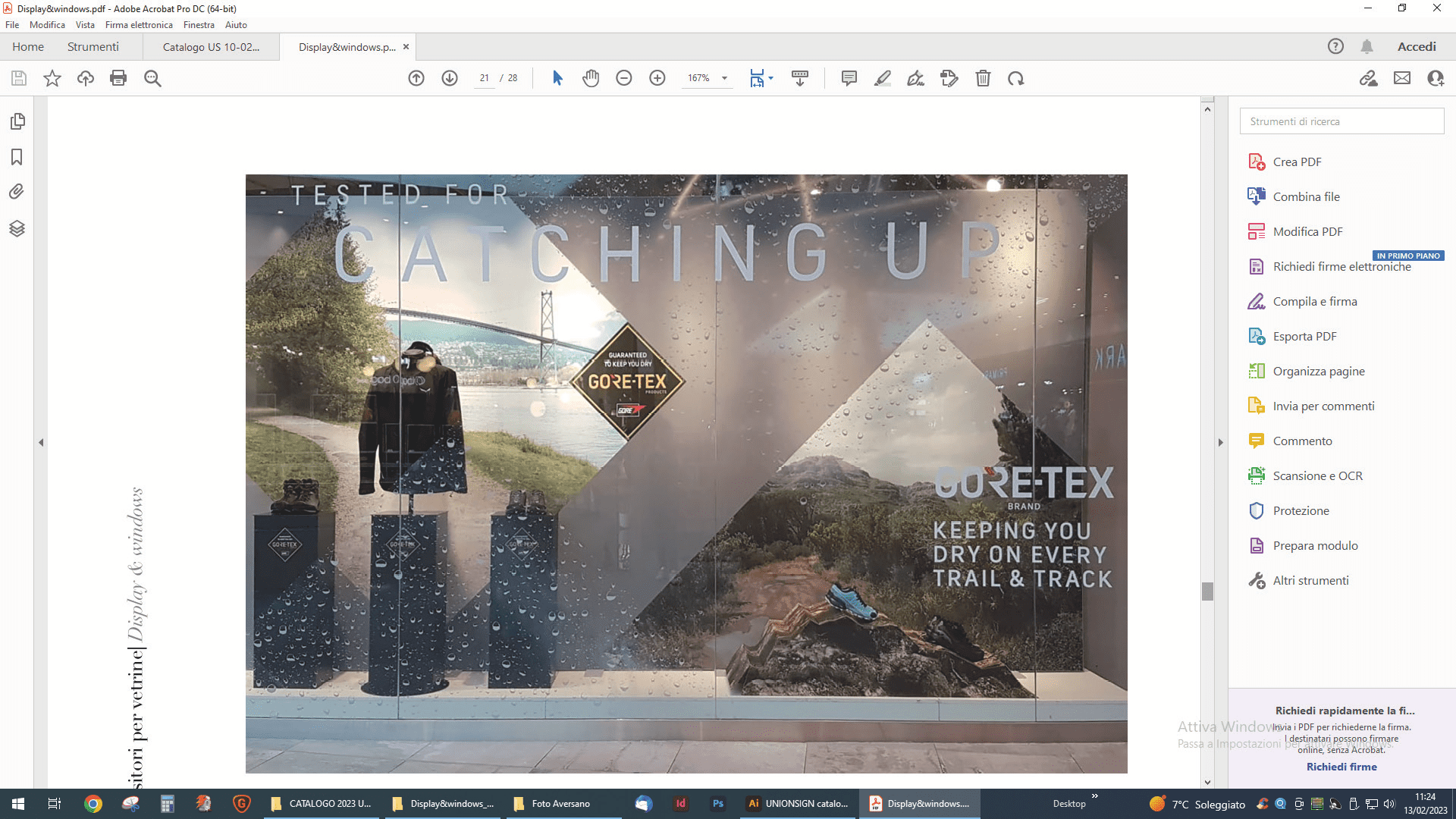Select the arrow selection tool
This screenshot has height=819, width=1456.
[557, 78]
